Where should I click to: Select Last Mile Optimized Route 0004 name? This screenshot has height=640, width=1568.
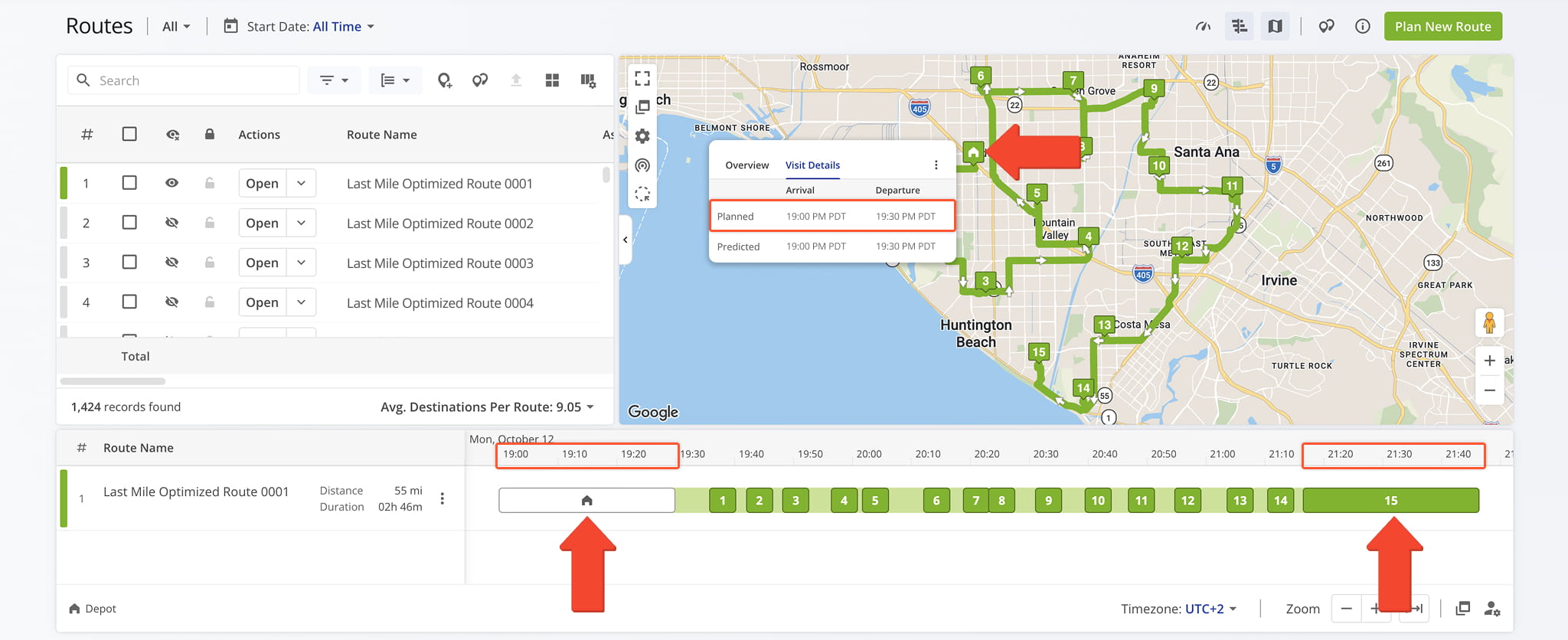440,302
